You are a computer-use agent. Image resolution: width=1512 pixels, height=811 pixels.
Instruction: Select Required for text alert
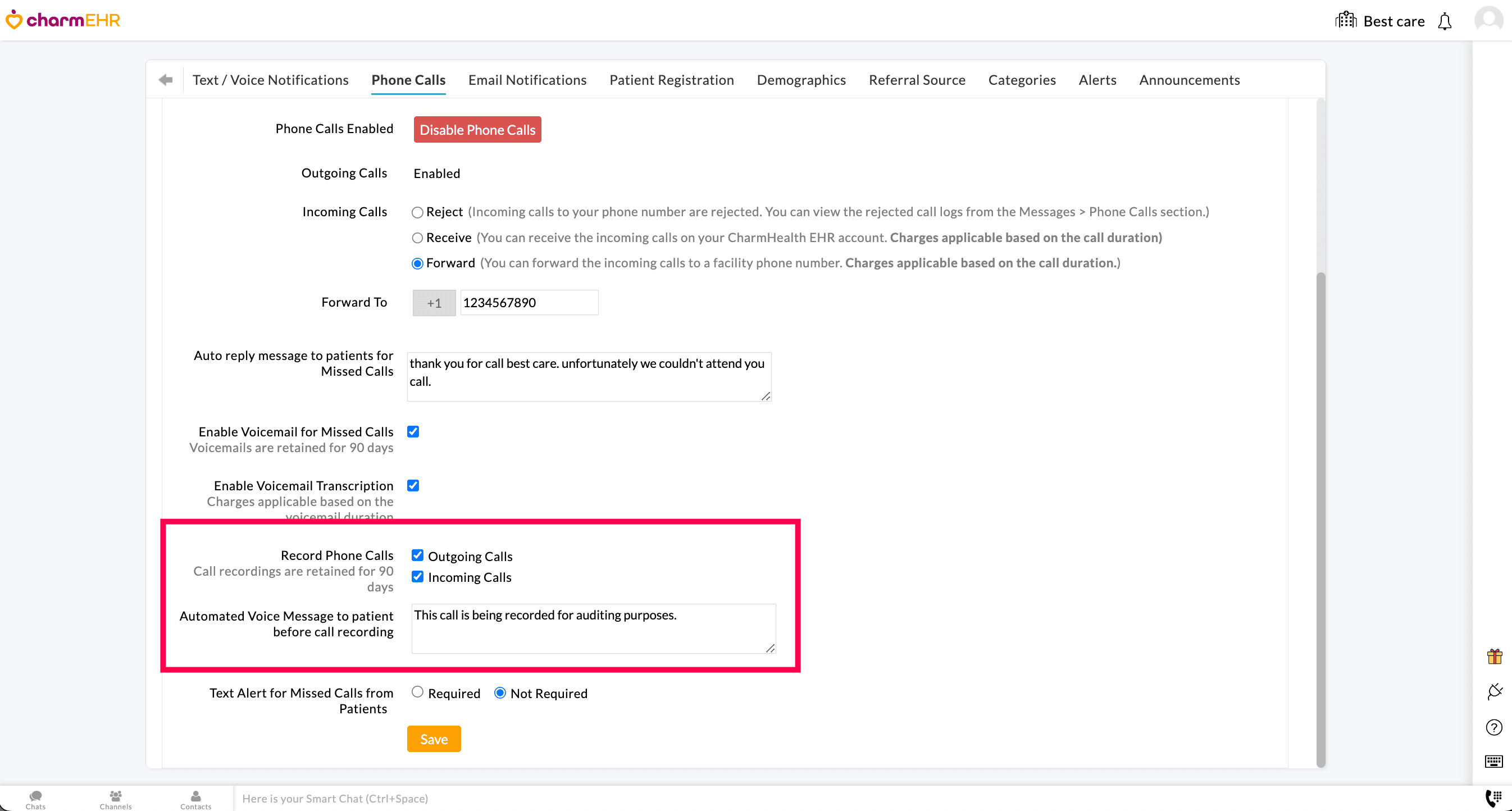click(417, 692)
